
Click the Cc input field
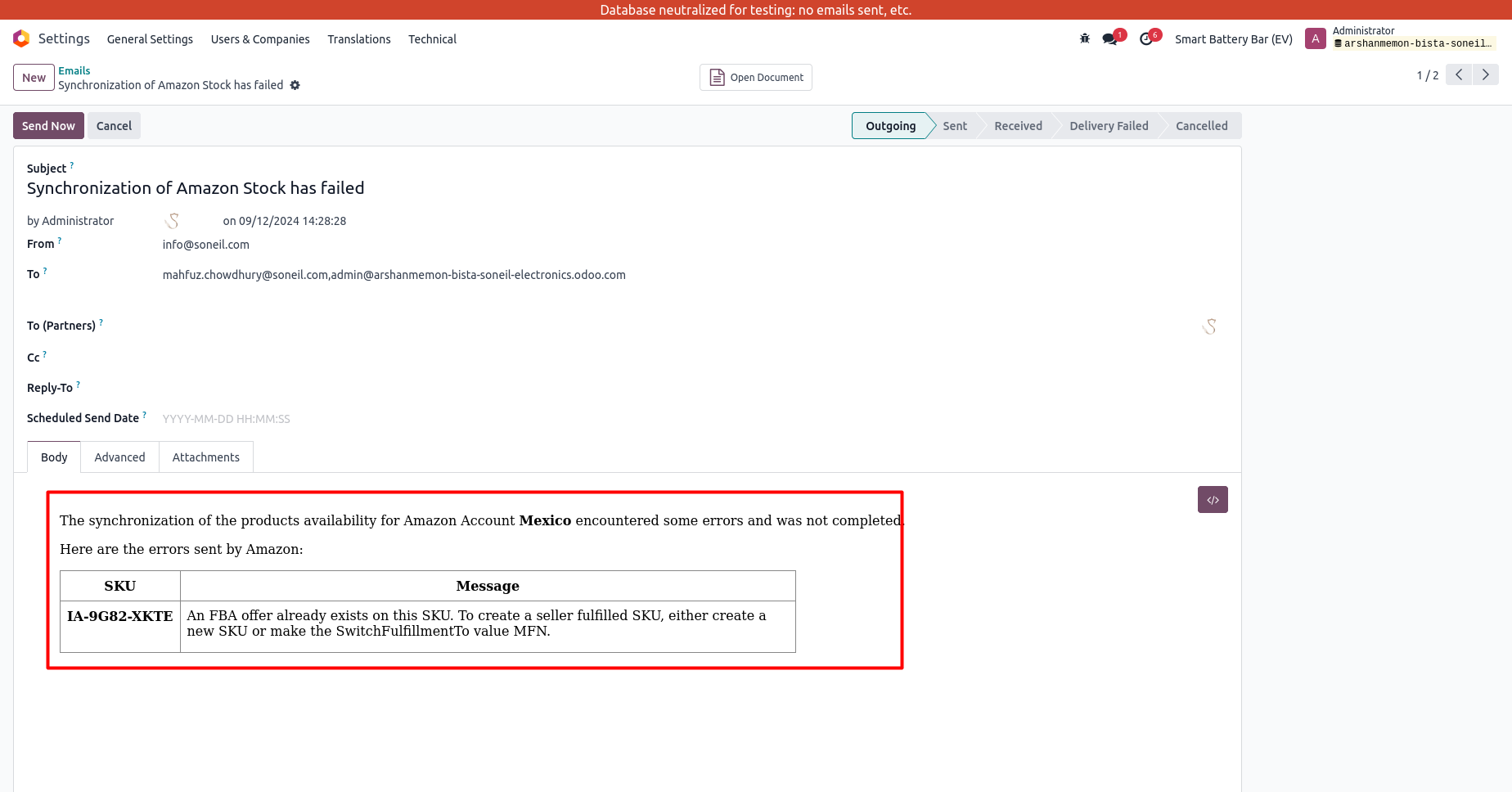(694, 358)
